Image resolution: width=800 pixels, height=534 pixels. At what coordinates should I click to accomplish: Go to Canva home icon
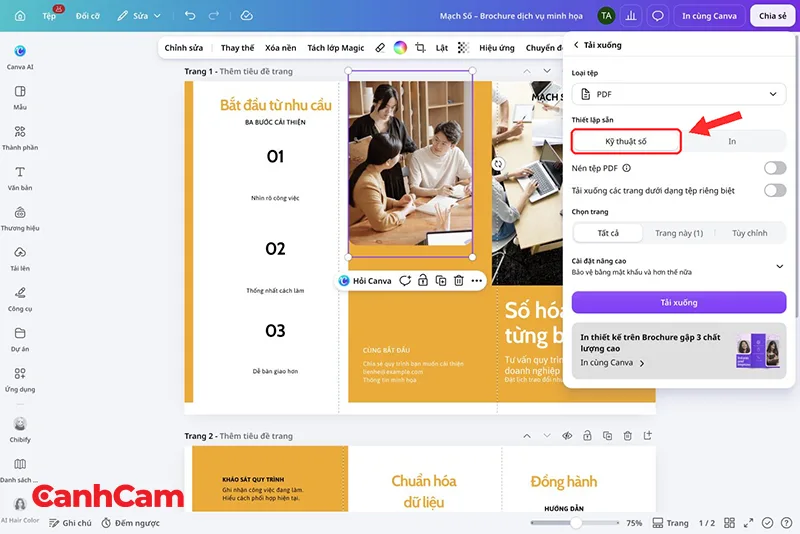(20, 16)
